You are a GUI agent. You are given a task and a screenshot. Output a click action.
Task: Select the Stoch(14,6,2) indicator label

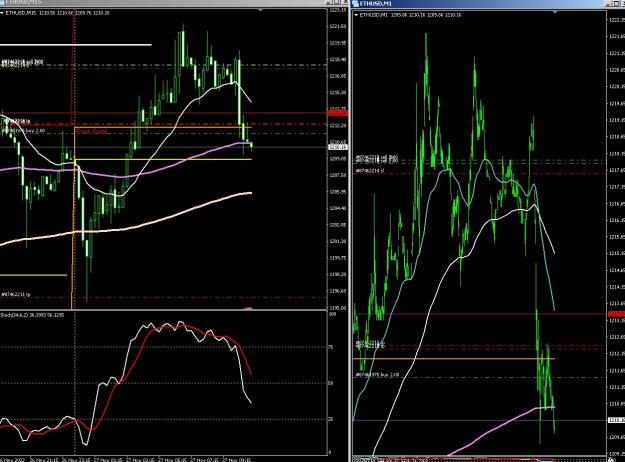(x=31, y=315)
